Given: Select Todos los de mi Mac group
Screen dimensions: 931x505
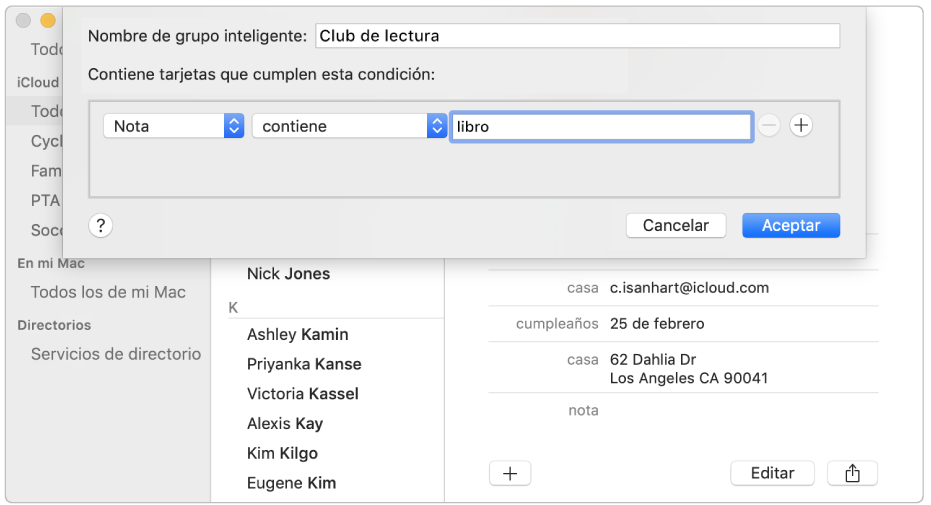Looking at the screenshot, I should tap(108, 292).
